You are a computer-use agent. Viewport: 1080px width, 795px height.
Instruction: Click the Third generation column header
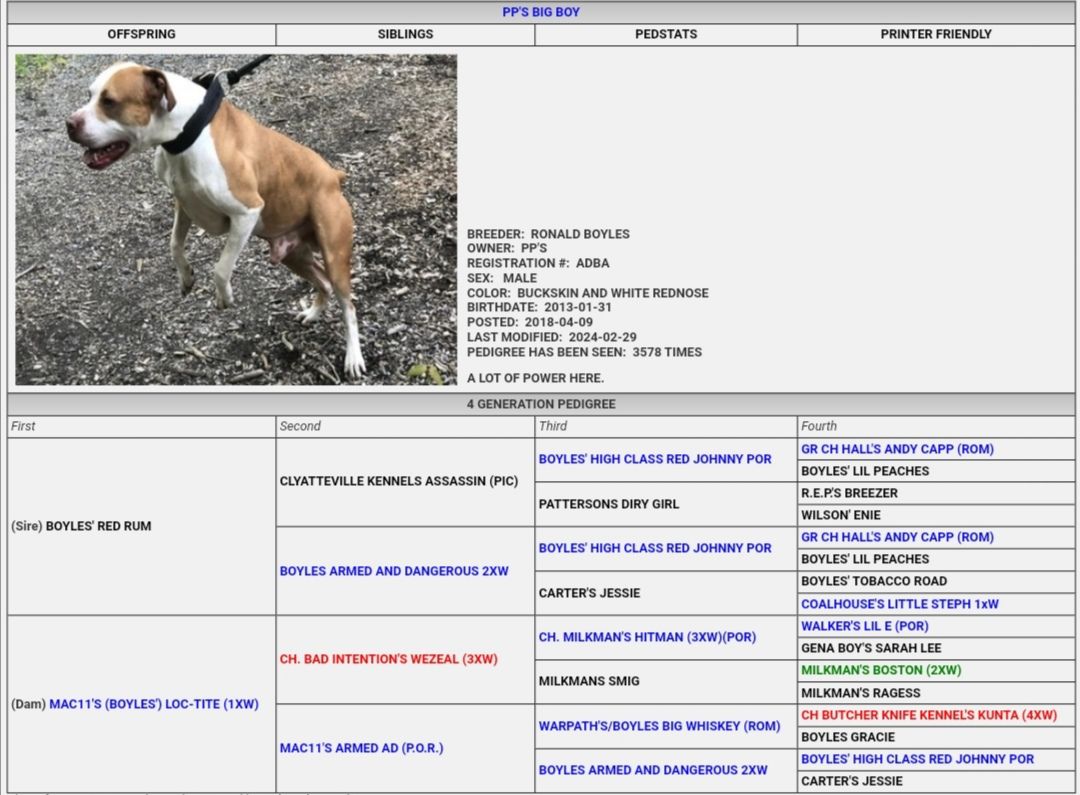click(x=552, y=426)
